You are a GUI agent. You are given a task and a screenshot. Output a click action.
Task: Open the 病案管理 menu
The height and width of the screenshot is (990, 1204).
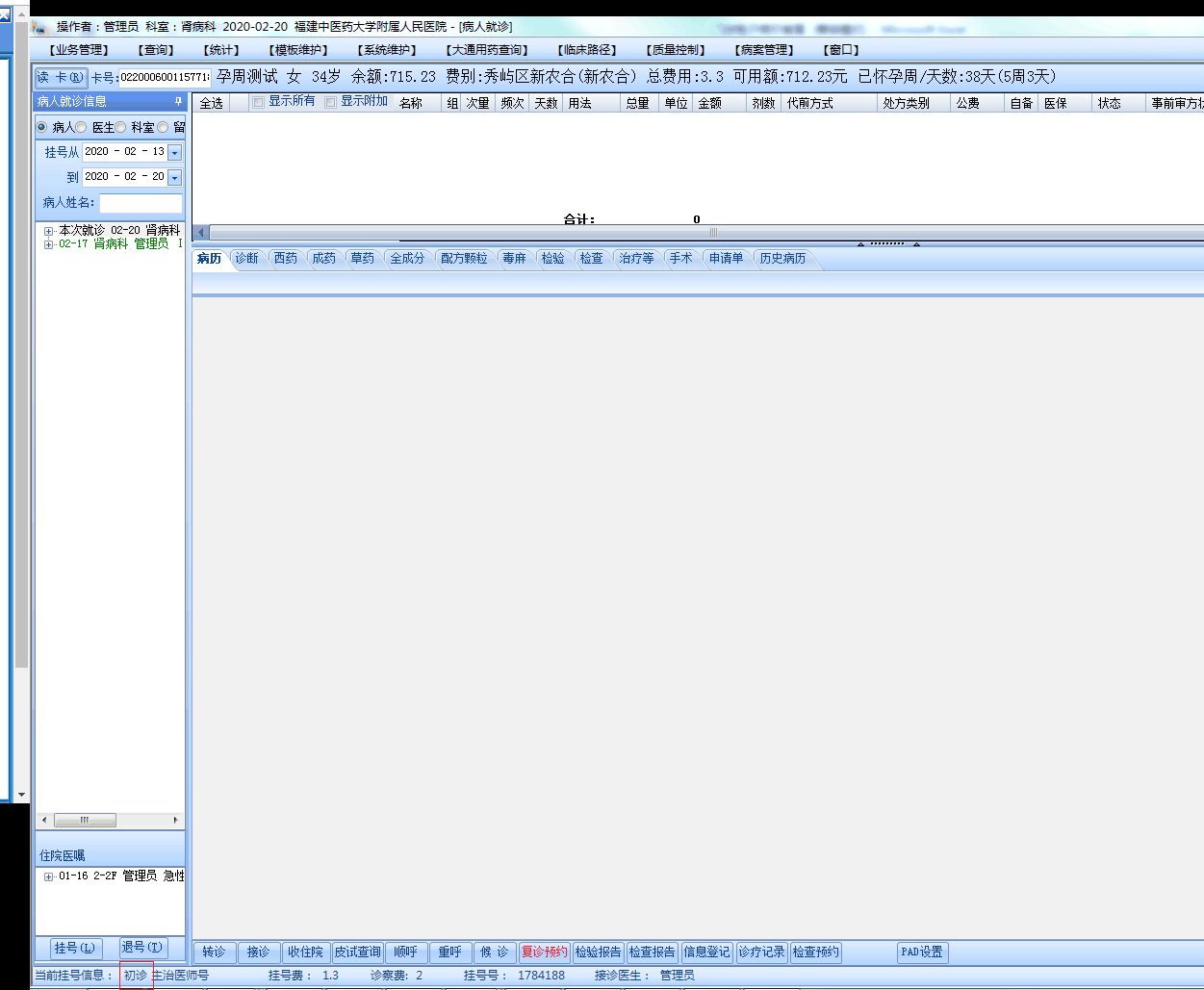coord(765,50)
